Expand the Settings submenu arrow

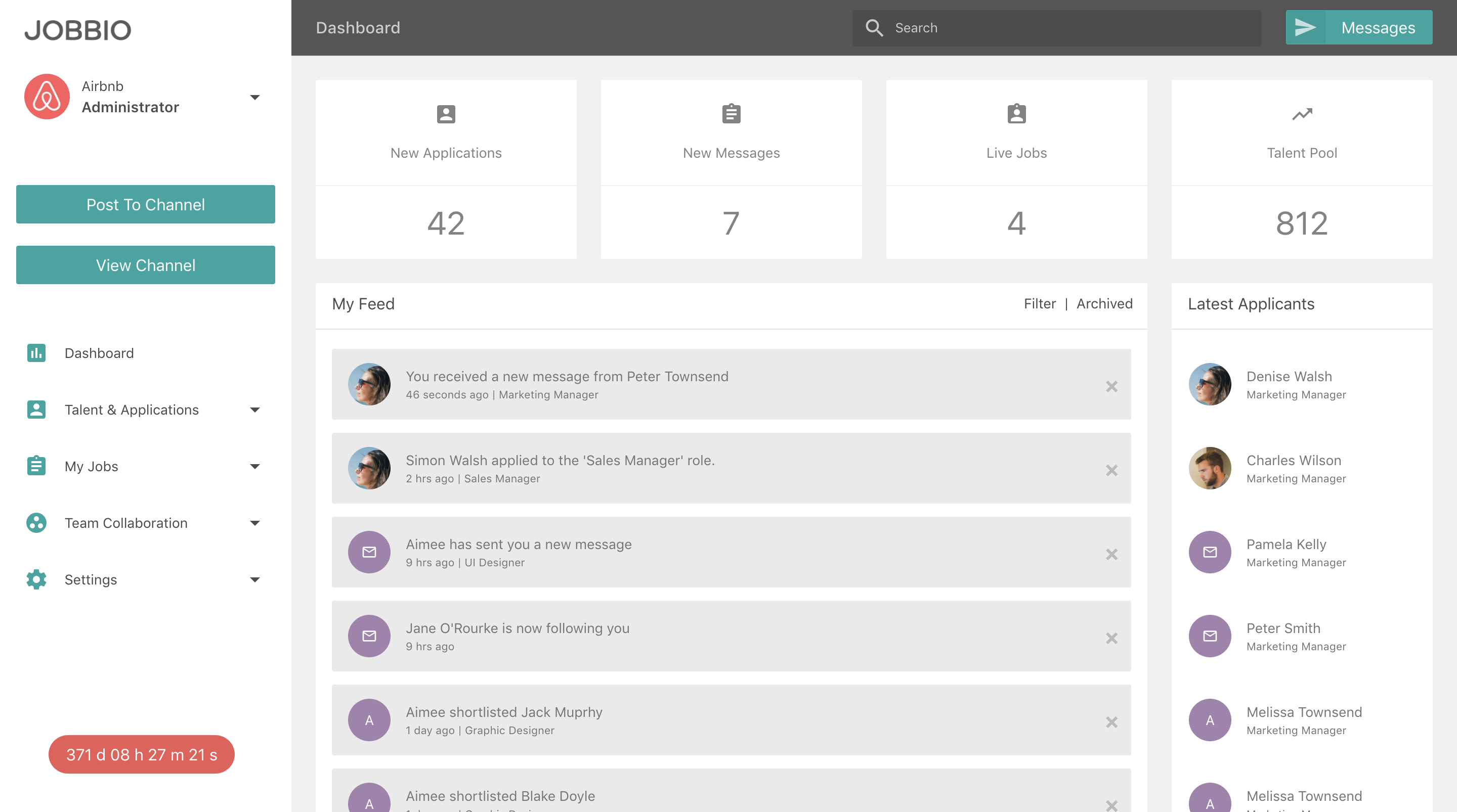pyautogui.click(x=255, y=579)
